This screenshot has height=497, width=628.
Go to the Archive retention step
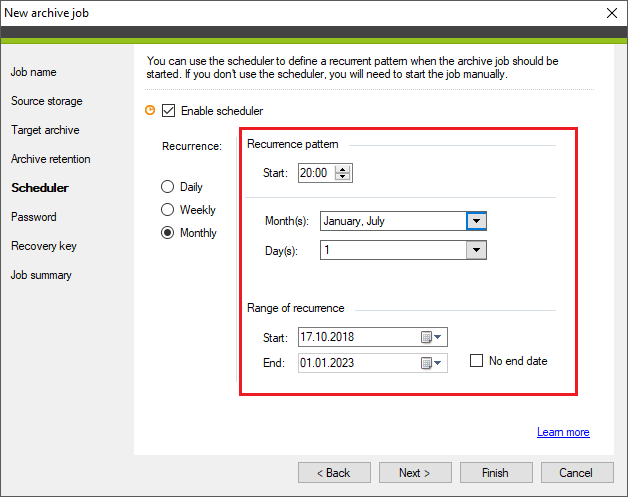point(50,159)
